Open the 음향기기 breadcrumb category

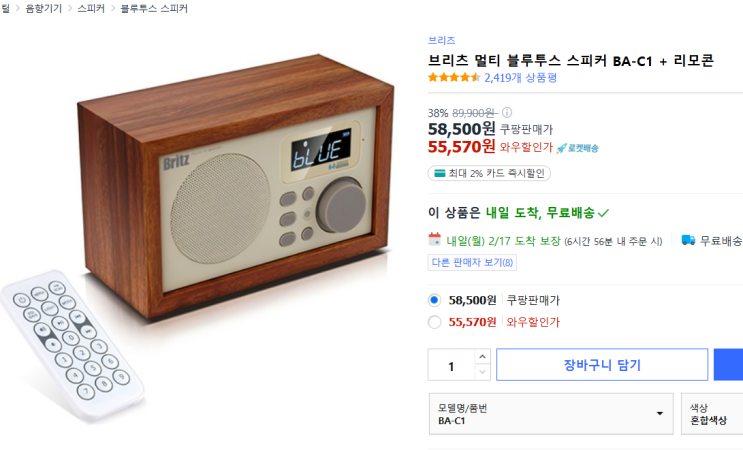coord(44,9)
